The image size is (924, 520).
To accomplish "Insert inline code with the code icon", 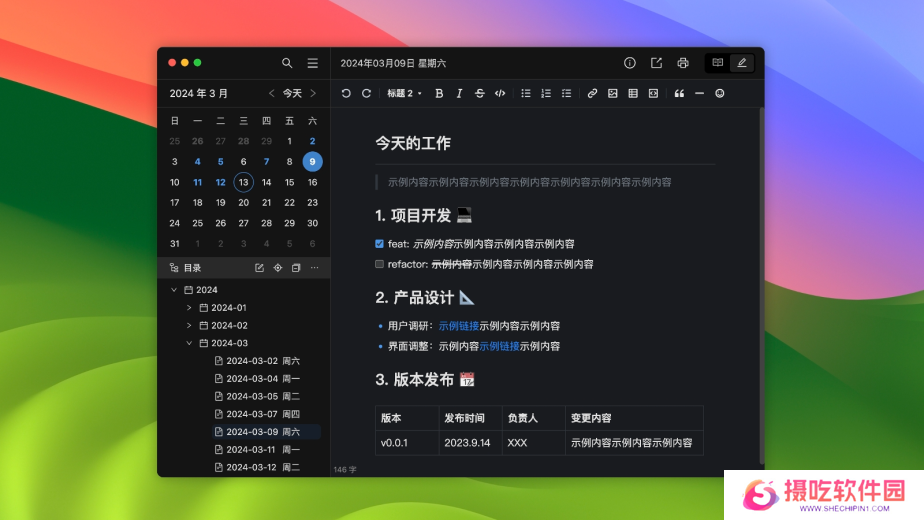I will pos(500,93).
